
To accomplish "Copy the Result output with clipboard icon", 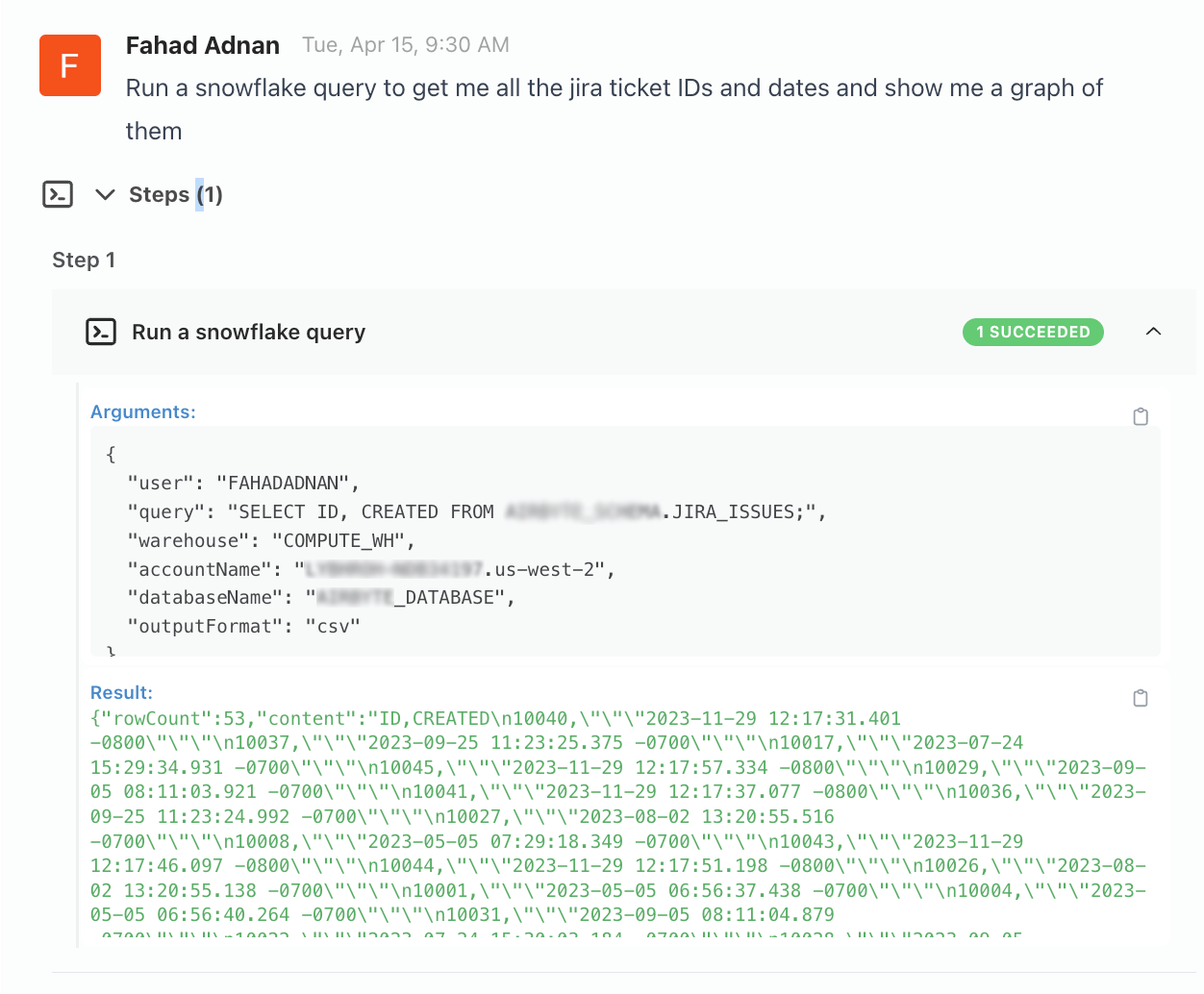I will (x=1141, y=698).
